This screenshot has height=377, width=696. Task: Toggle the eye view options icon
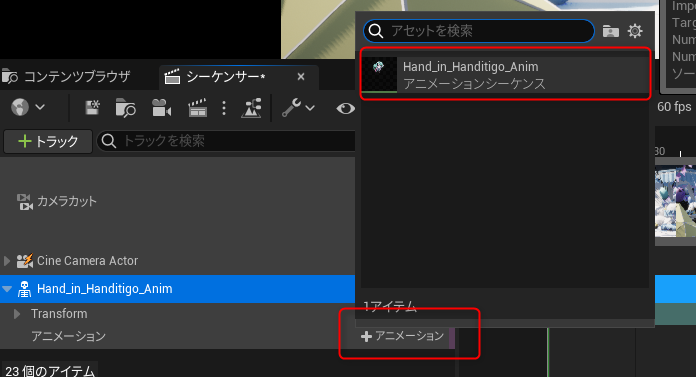(345, 108)
